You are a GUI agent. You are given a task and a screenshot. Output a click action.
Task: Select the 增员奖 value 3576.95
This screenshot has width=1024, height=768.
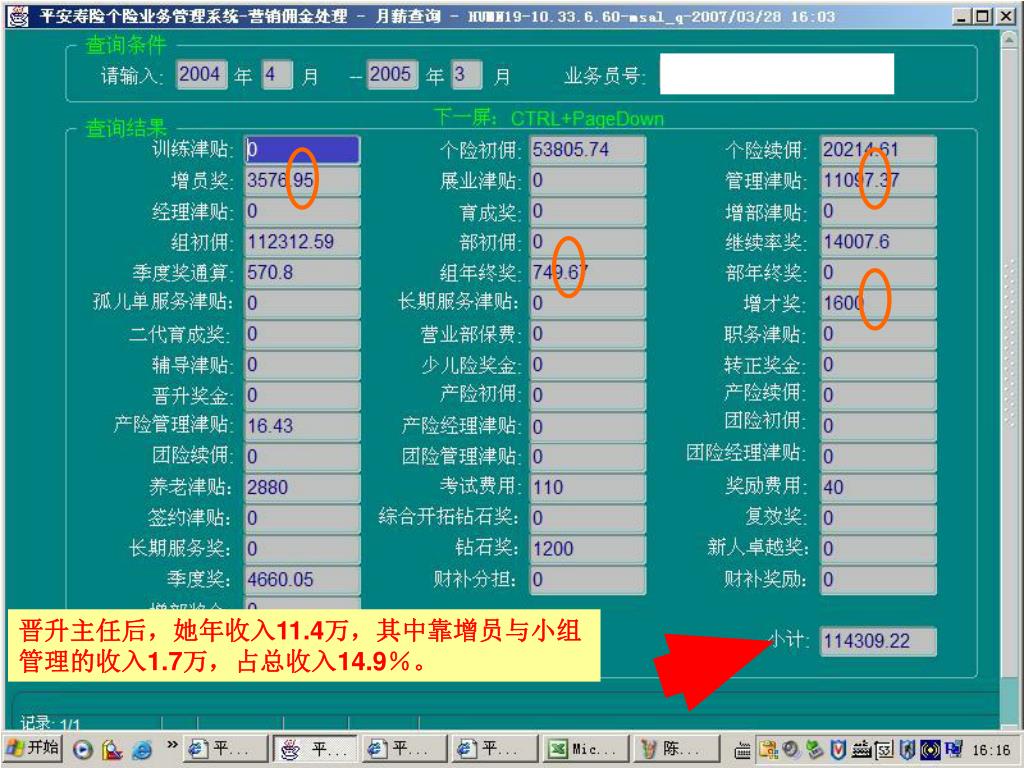[x=302, y=181]
